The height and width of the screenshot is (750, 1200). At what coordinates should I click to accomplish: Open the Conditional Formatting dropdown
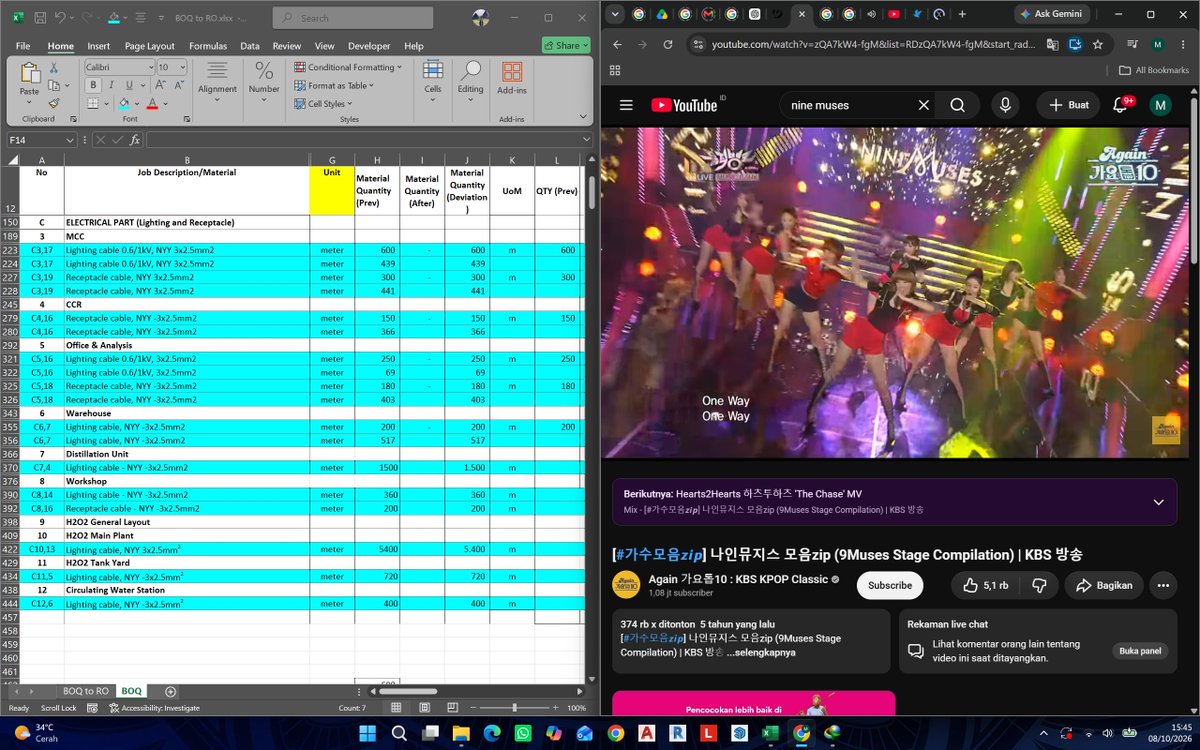click(348, 67)
